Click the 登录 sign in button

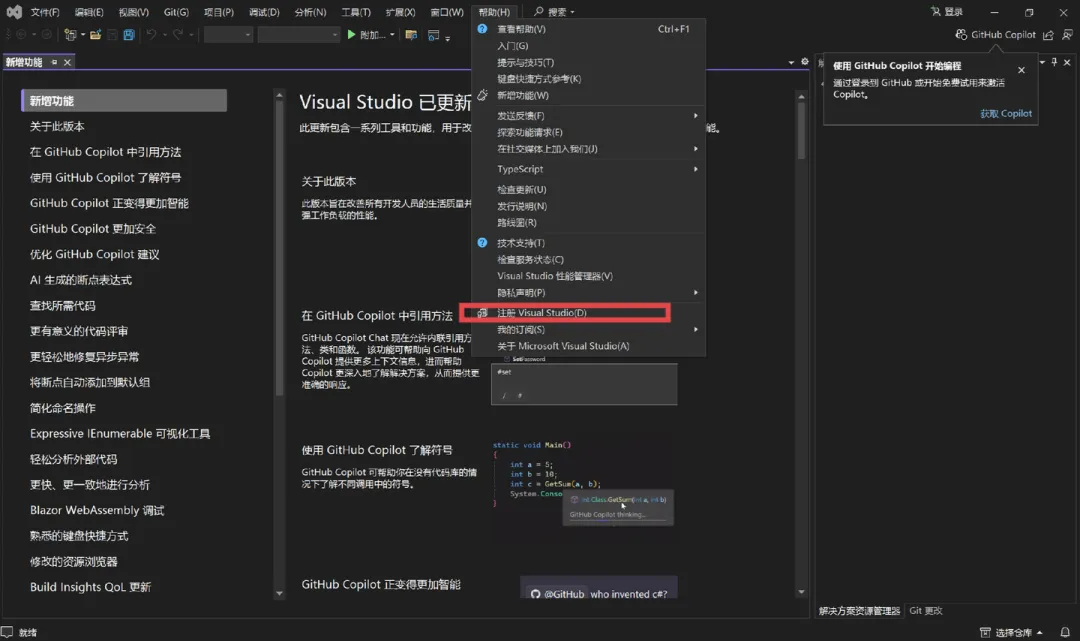pos(947,12)
